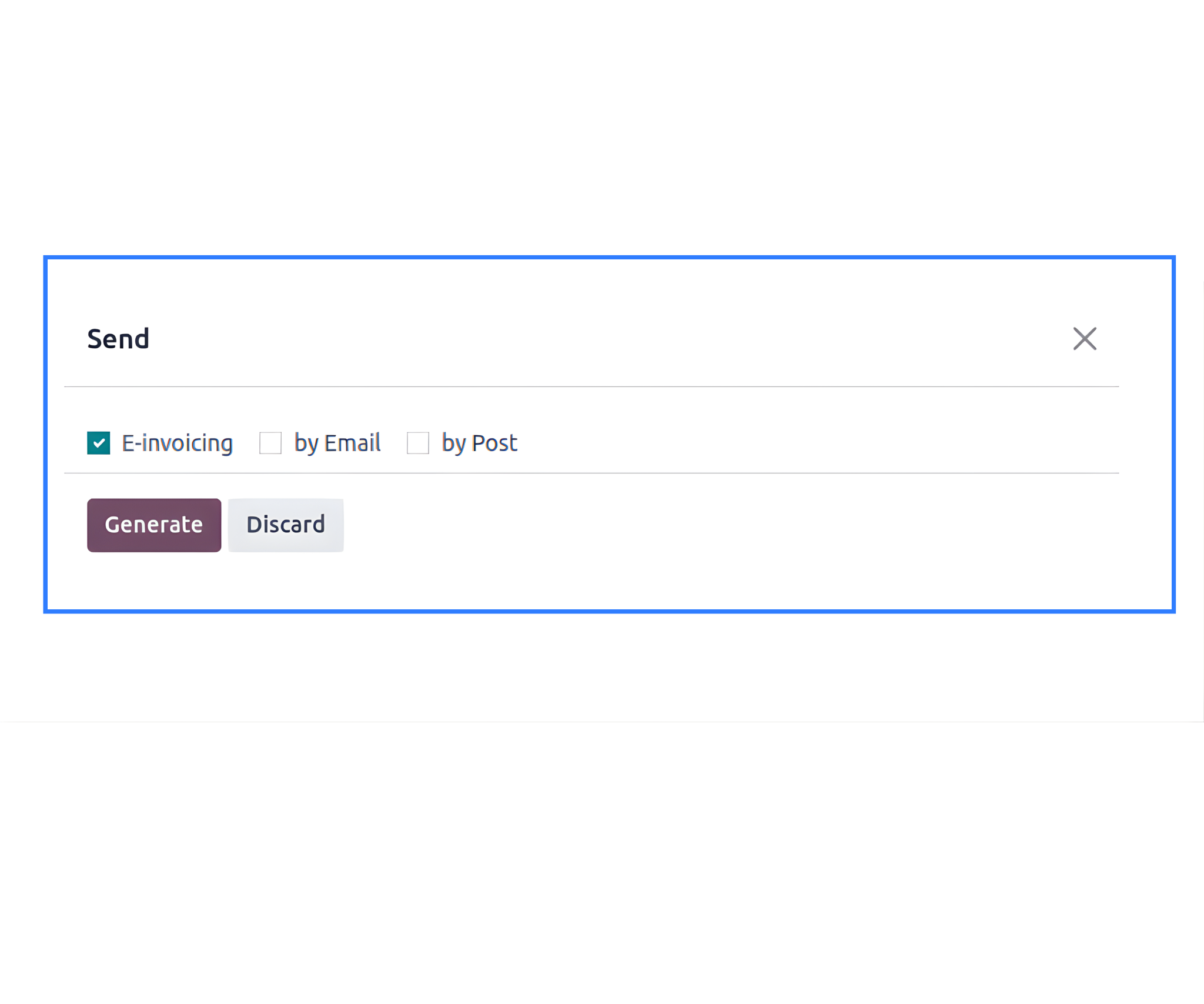Dismiss the dialog using the cross icon

(1085, 339)
